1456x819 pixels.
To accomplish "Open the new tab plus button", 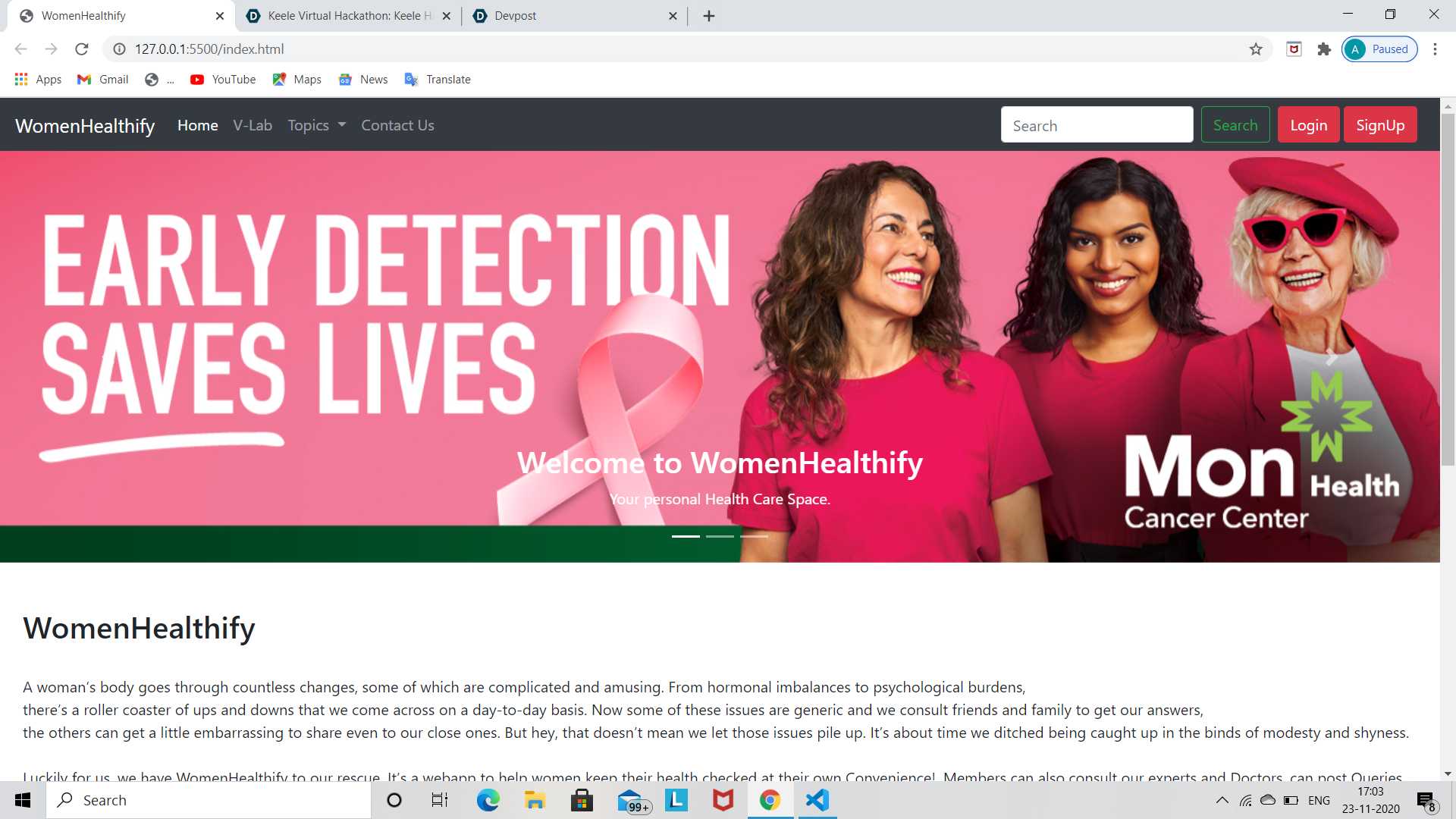I will click(x=709, y=16).
